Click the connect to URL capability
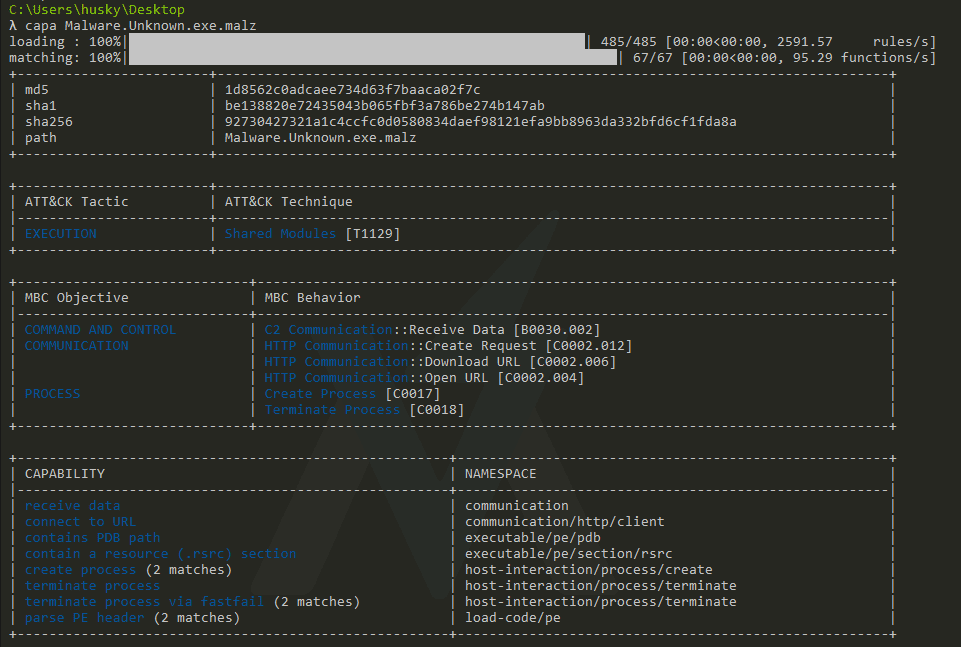The image size is (961, 647). (x=80, y=521)
